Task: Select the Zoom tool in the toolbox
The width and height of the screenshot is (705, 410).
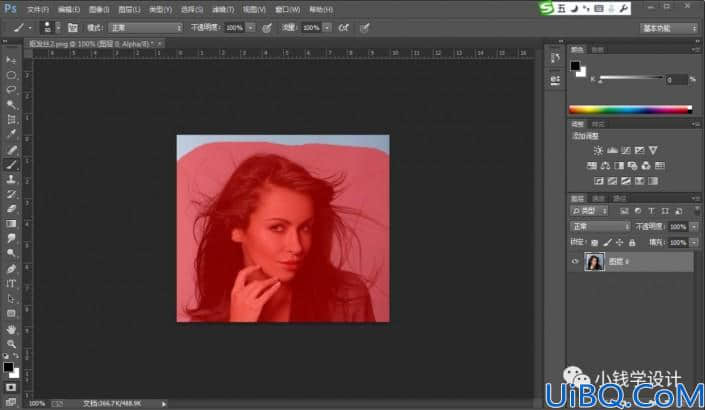Action: coord(11,344)
